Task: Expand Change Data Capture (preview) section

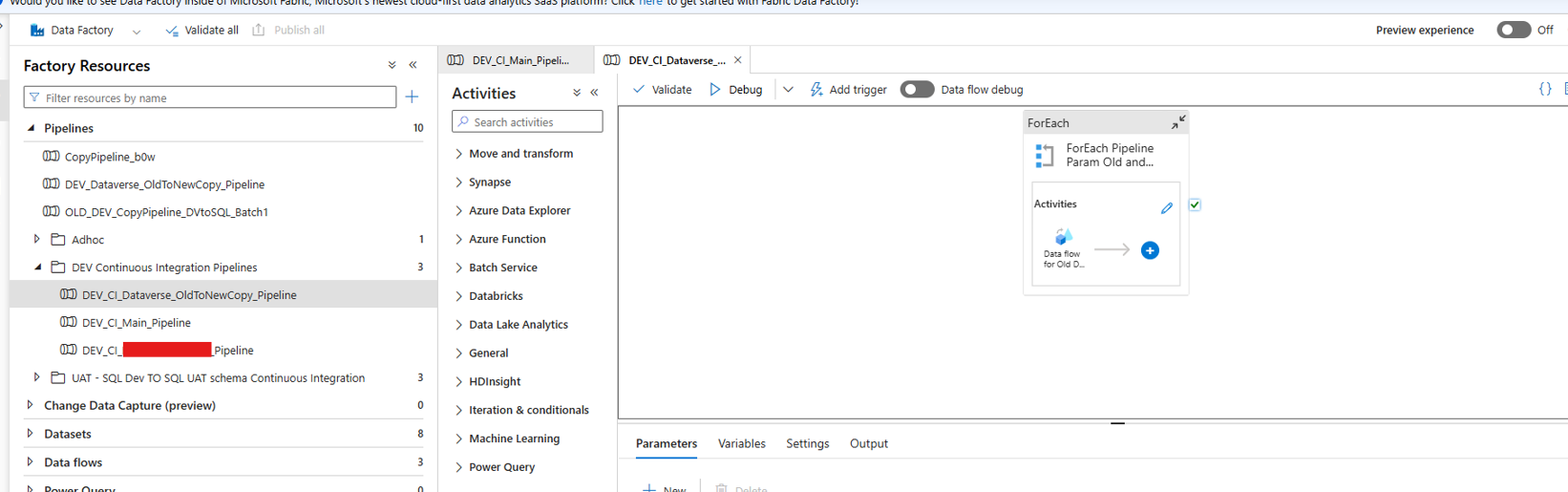Action: [x=31, y=405]
